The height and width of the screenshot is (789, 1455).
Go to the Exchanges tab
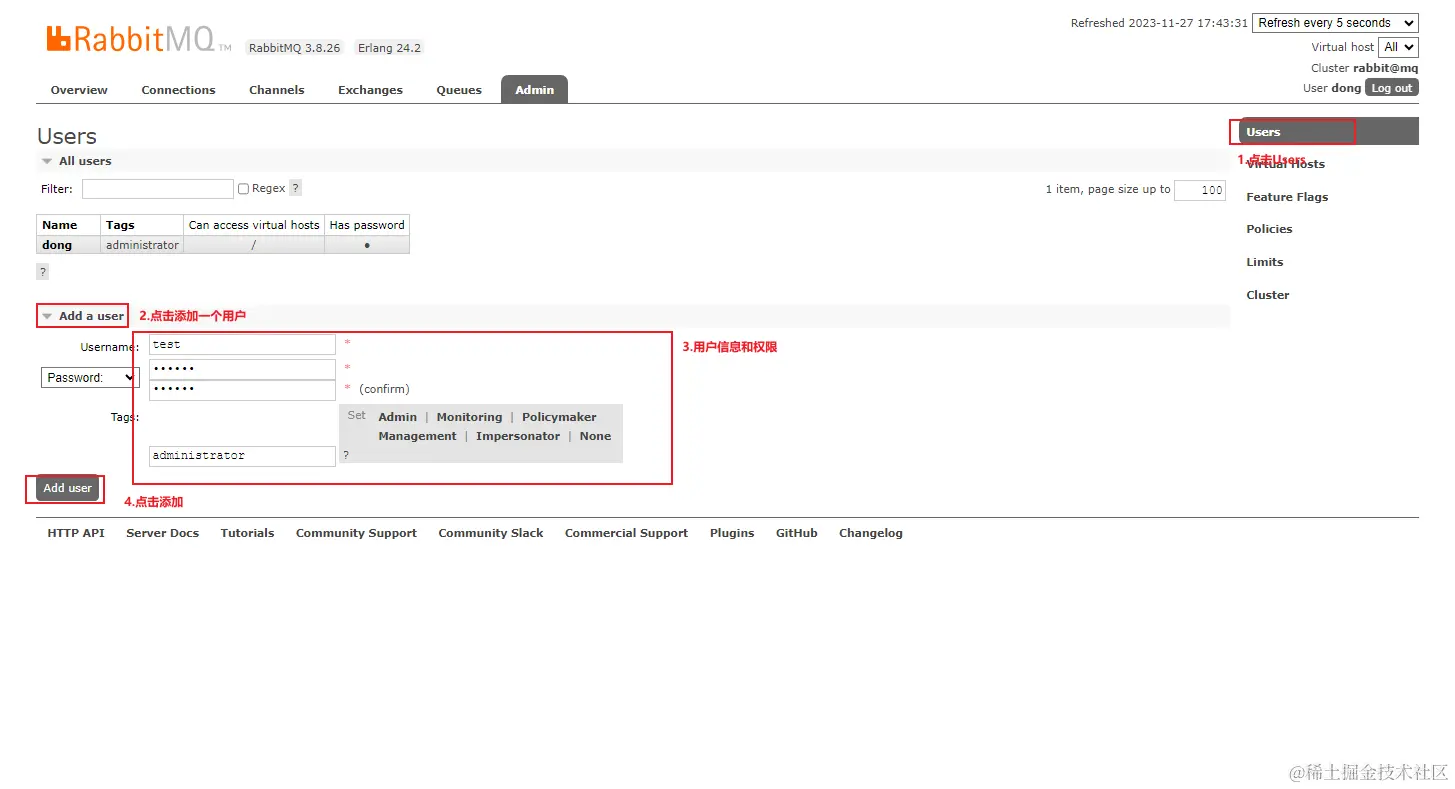pyautogui.click(x=370, y=90)
